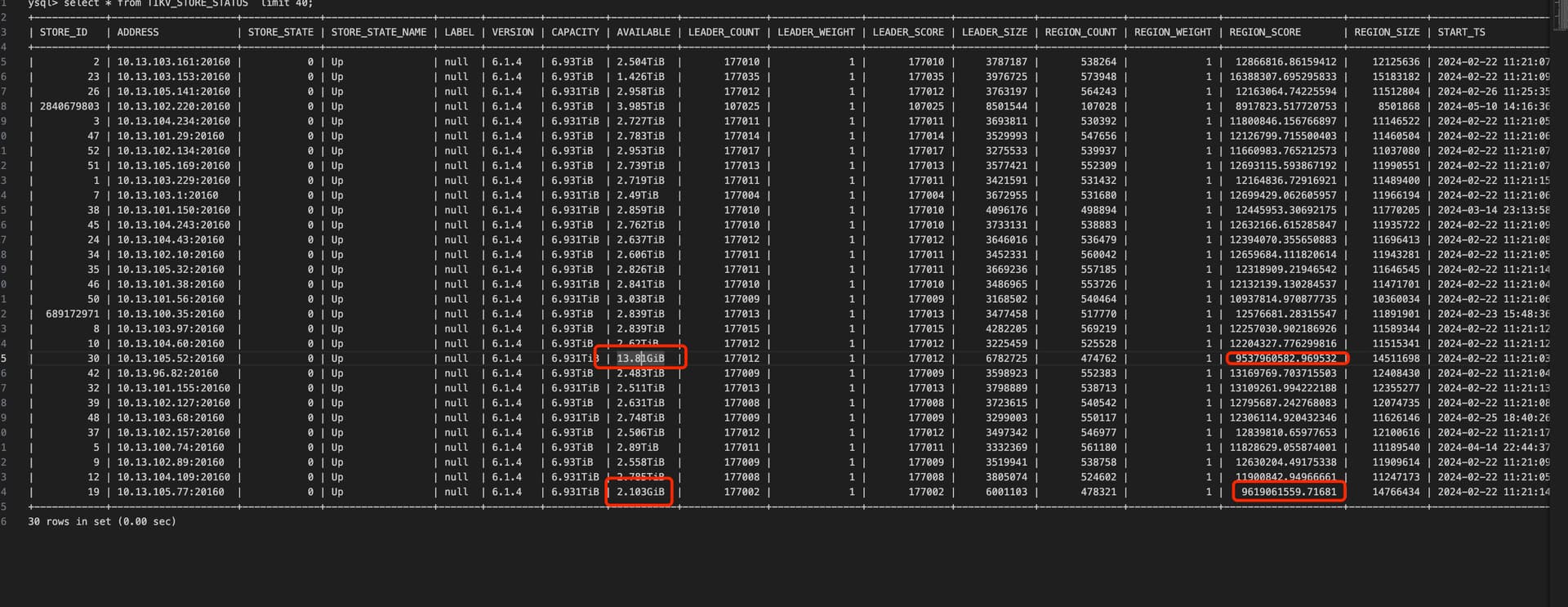The height and width of the screenshot is (607, 1568).
Task: Click start timestamp 2024-05-10 14:16:36
Action: pos(1494,106)
